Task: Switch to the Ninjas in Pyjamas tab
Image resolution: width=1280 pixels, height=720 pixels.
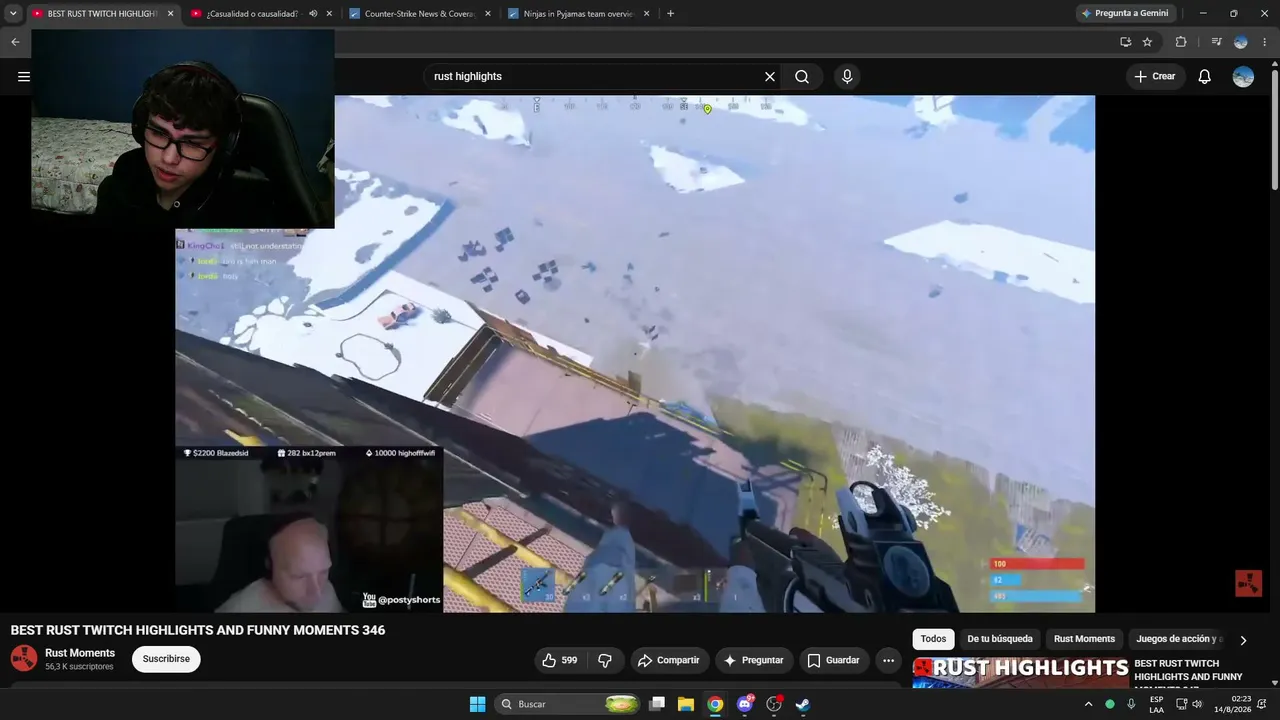Action: click(577, 14)
